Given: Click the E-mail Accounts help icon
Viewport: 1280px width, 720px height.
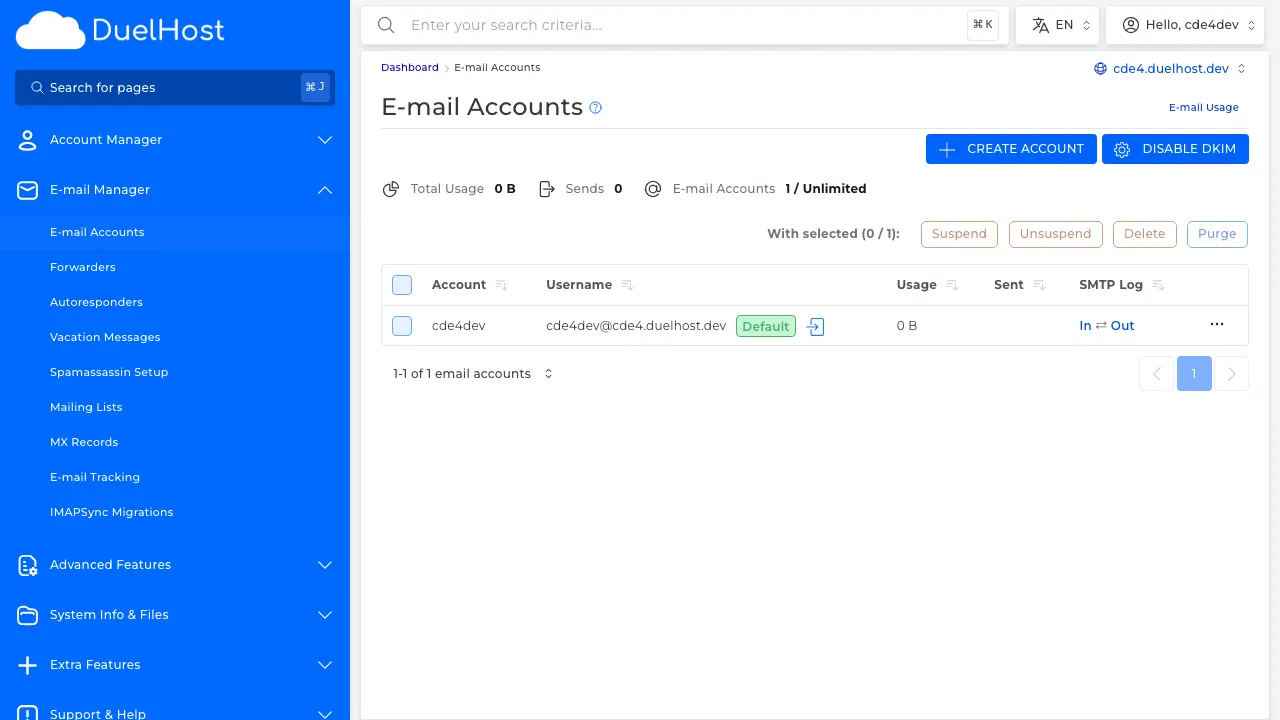Looking at the screenshot, I should click(595, 107).
